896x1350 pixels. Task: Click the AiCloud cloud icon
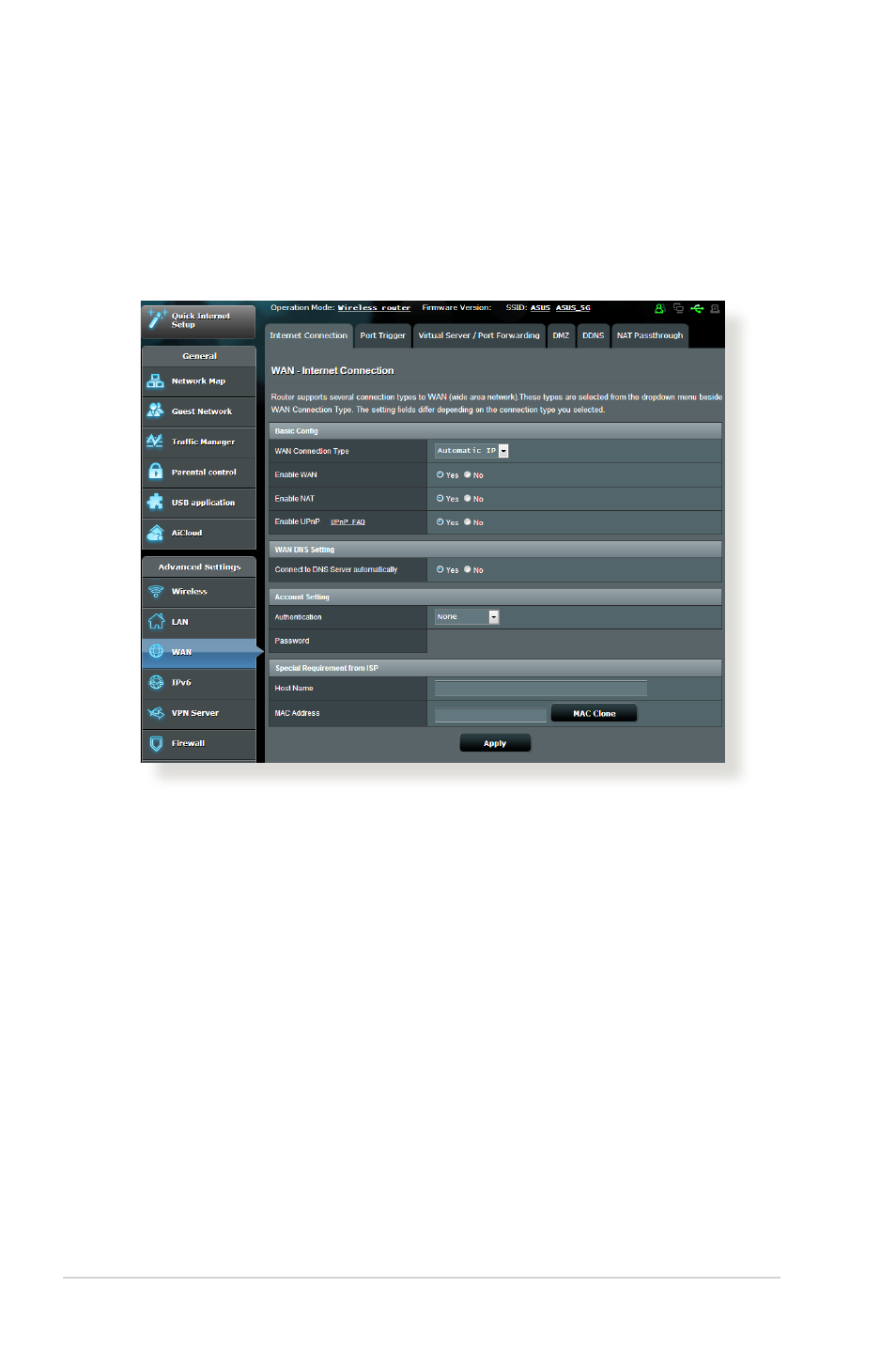156,533
